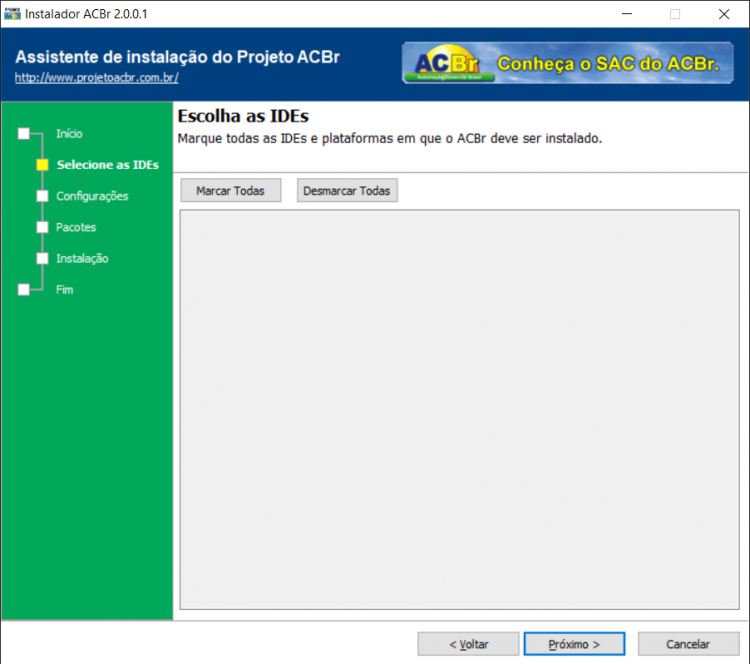750x664 pixels.
Task: Cancel the ACBr installation
Action: pos(688,644)
